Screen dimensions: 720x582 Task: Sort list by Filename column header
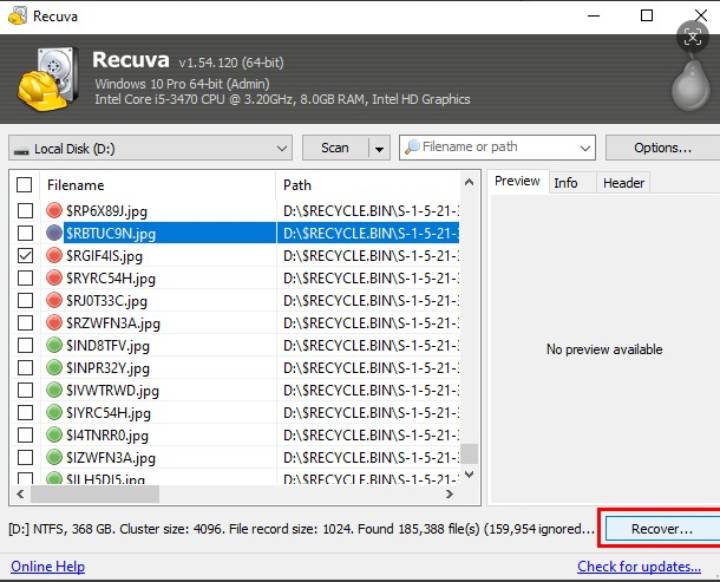pos(158,185)
